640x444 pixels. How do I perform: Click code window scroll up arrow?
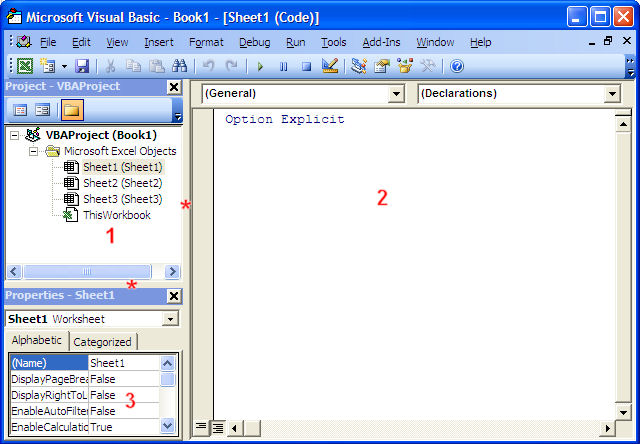click(623, 124)
